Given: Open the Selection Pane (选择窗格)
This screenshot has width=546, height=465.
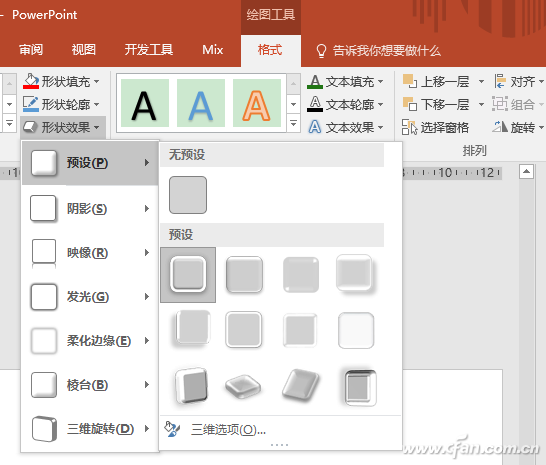Looking at the screenshot, I should (435, 127).
